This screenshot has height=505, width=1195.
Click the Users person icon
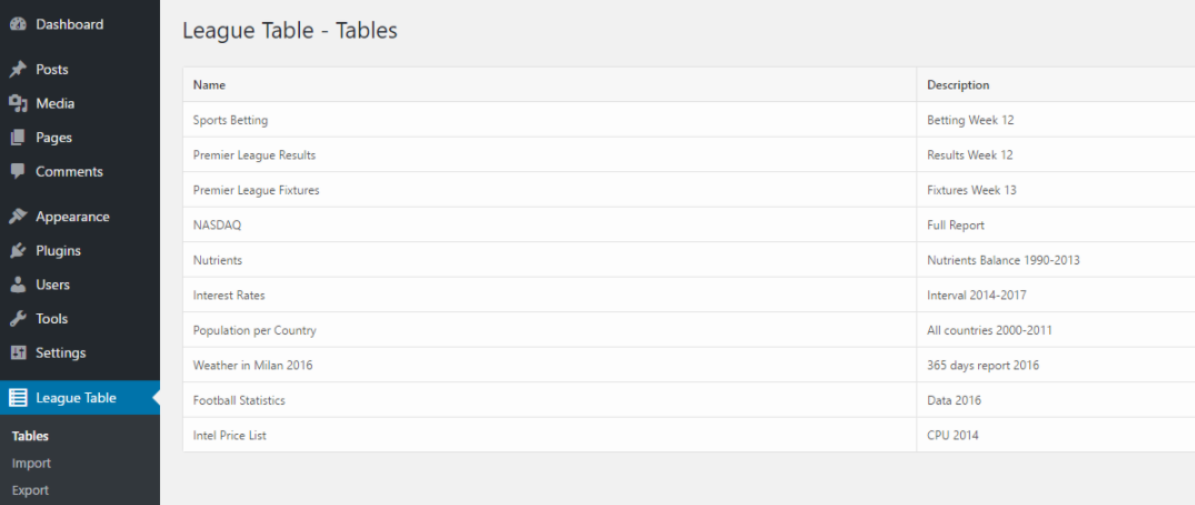(17, 285)
